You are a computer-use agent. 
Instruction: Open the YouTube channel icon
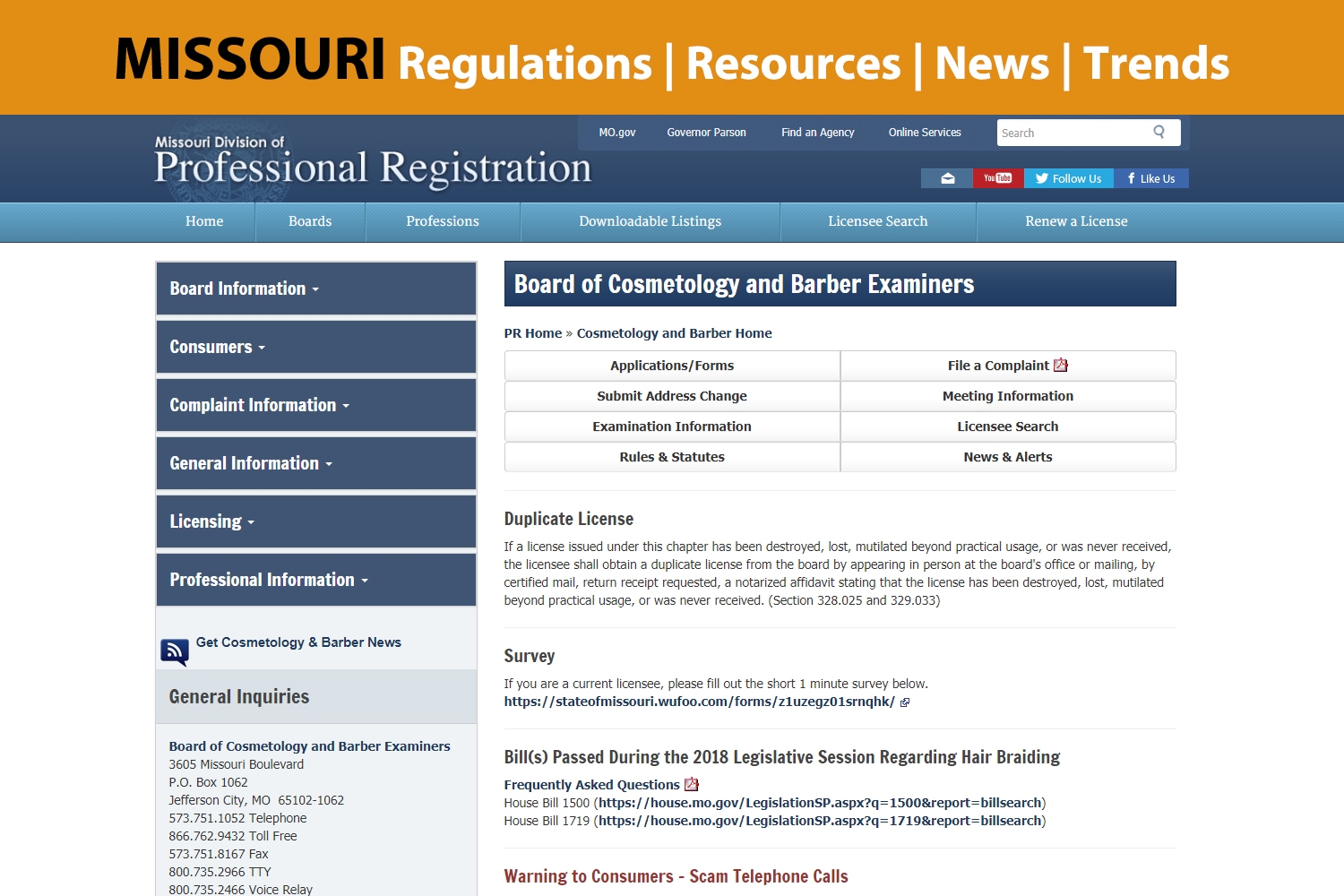tap(998, 178)
